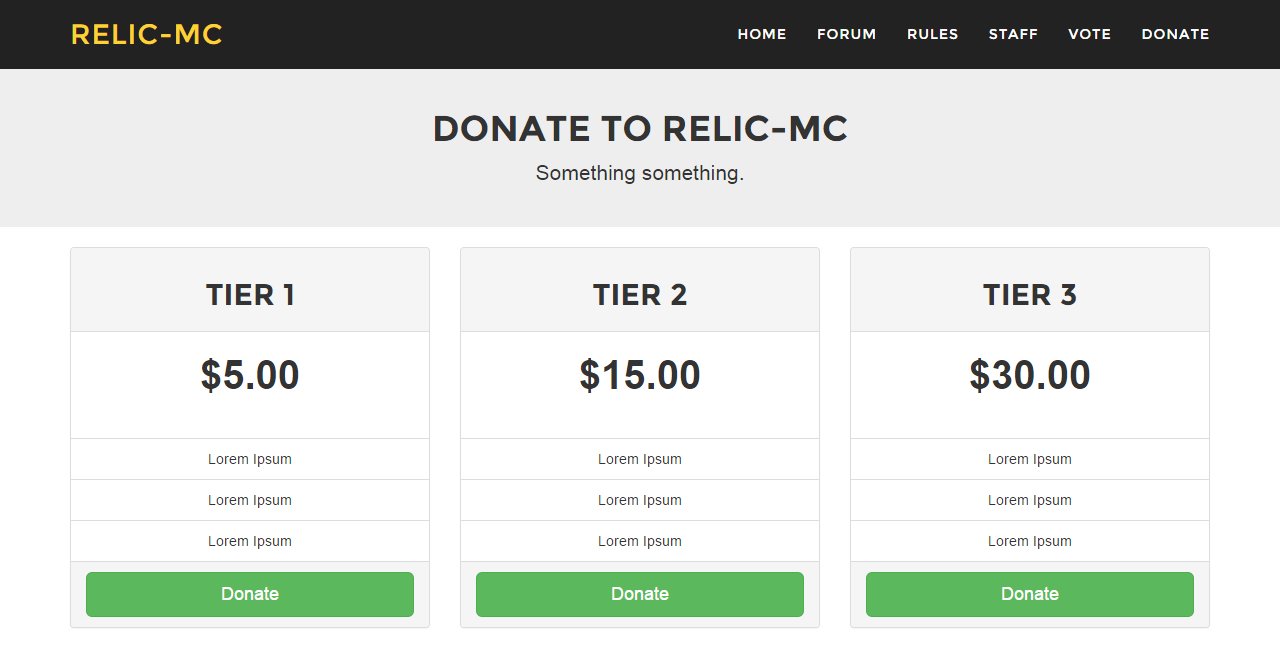Click the "Donate to Relic-MC" page heading

(640, 129)
